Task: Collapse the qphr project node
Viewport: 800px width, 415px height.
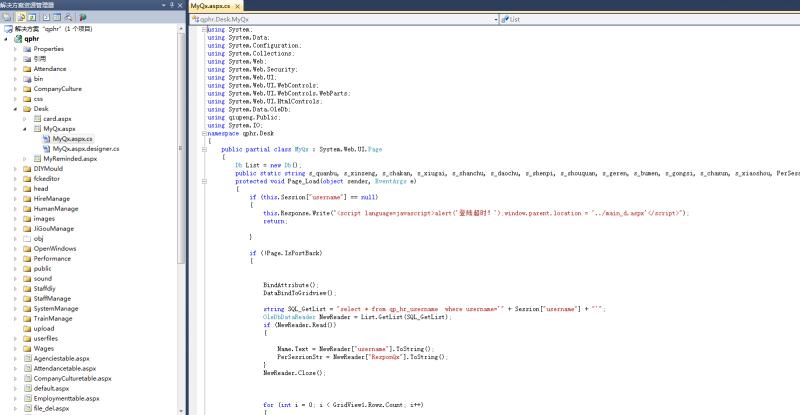Action: 6,39
